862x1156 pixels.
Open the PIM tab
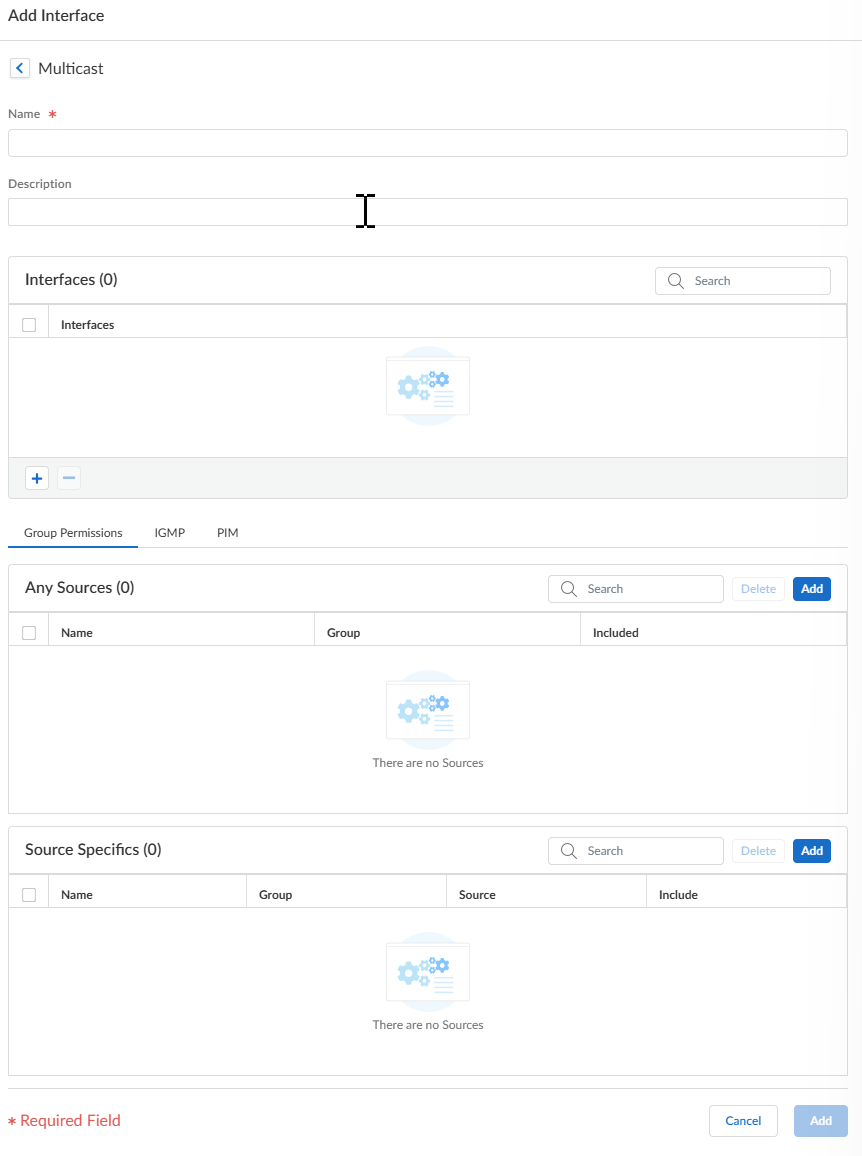[228, 533]
